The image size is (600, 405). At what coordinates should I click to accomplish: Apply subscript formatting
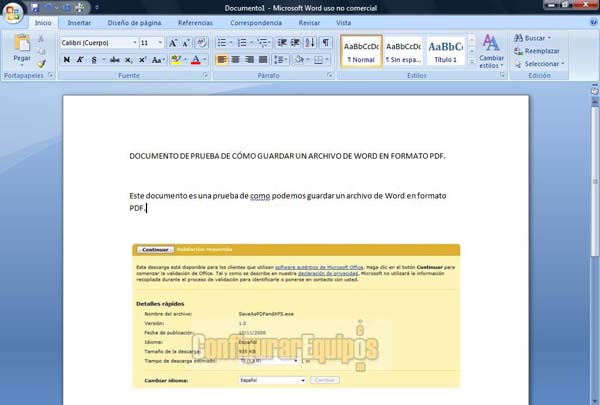129,60
